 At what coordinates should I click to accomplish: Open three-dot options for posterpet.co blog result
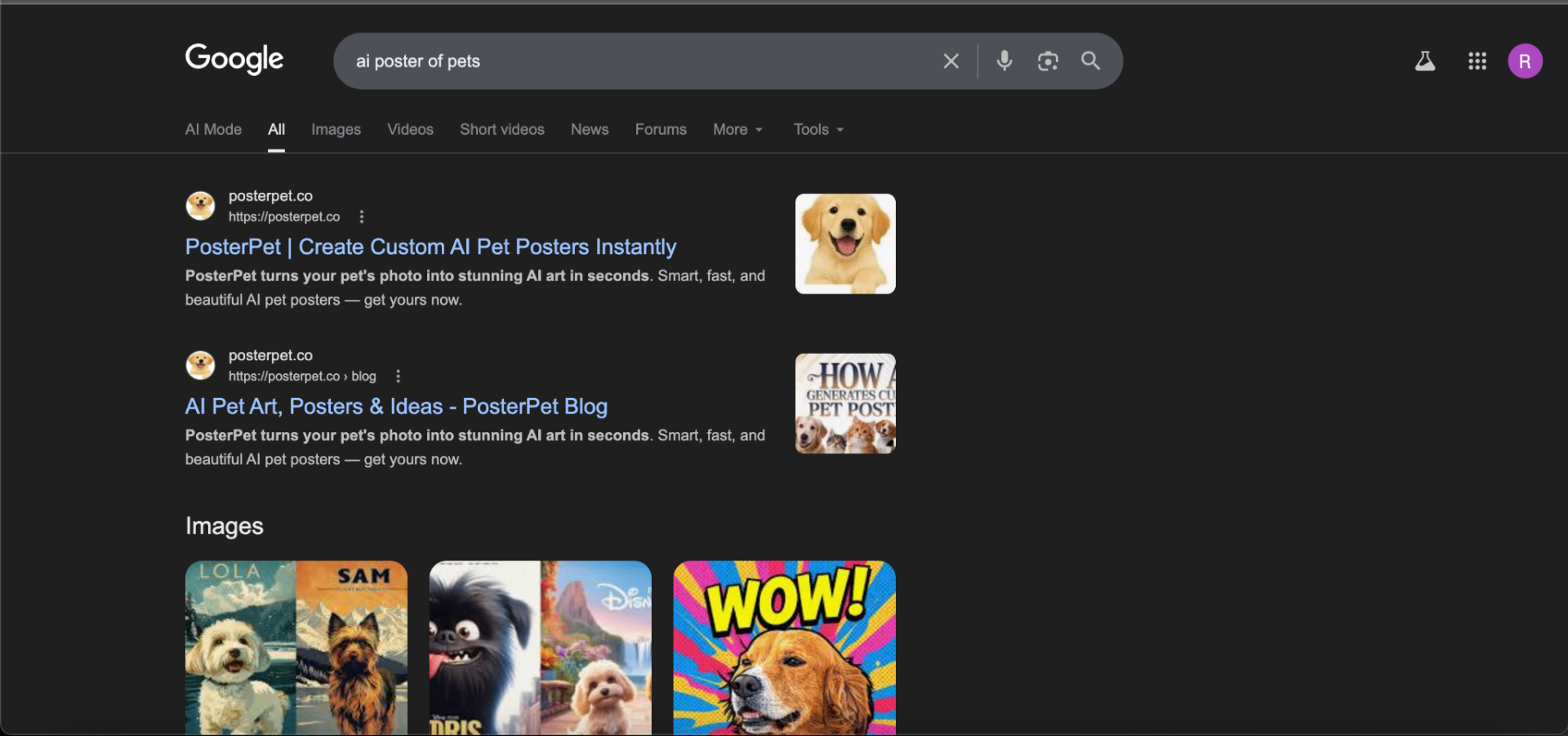[x=398, y=377]
